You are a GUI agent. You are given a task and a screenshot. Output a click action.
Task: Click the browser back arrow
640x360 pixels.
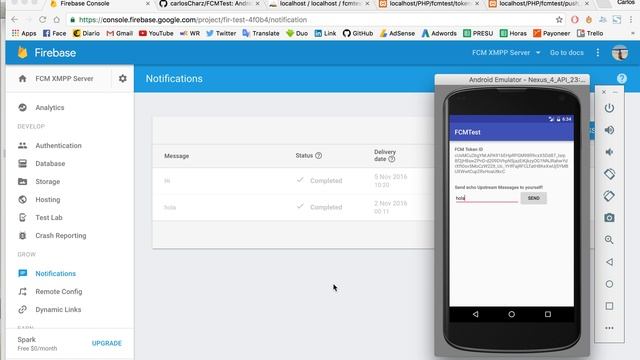tap(15, 20)
